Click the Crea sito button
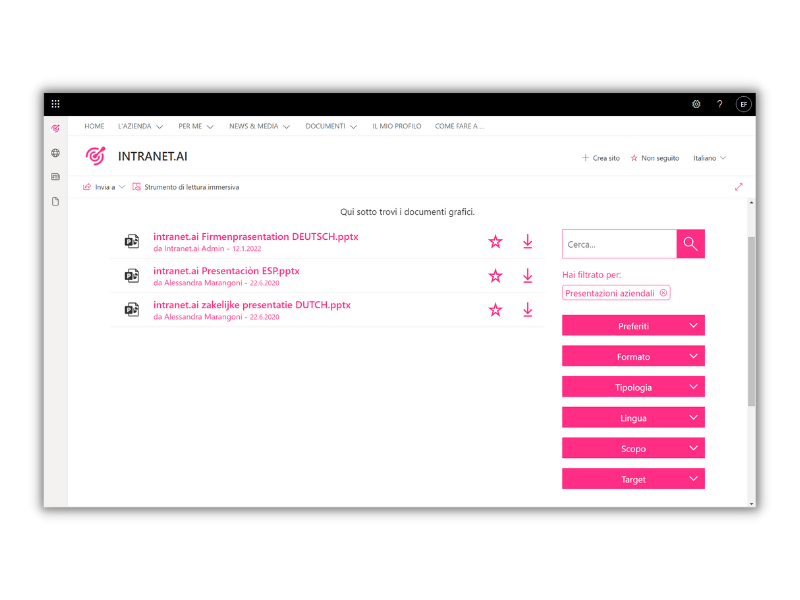The width and height of the screenshot is (800, 600). coord(599,158)
